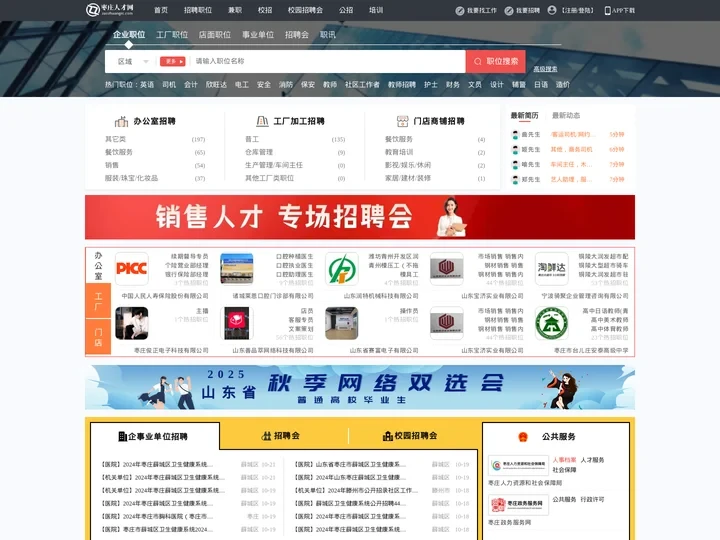
Task: Select the 事业单位 search tab
Action: coord(258,34)
